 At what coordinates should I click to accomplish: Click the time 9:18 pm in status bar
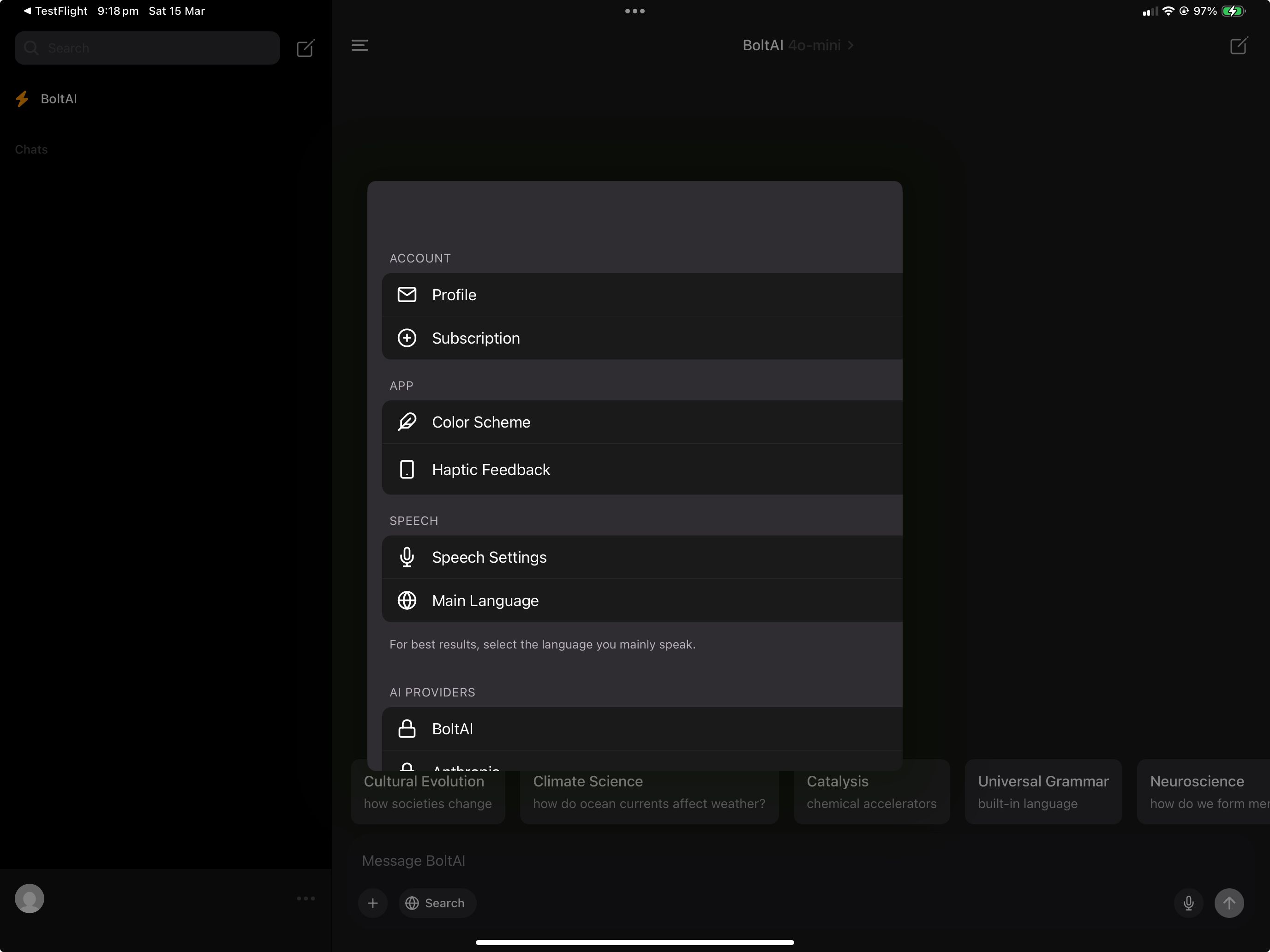tap(118, 11)
